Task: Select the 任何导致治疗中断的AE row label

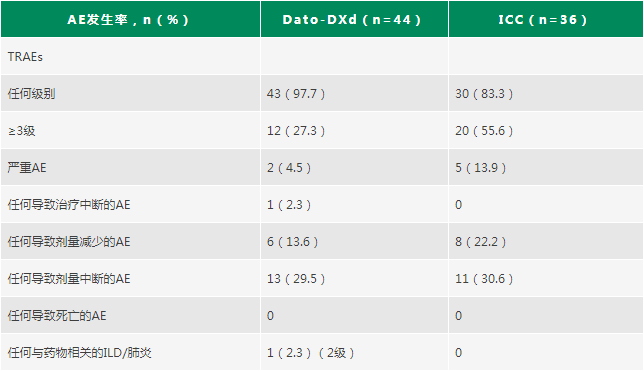Action: coord(69,205)
